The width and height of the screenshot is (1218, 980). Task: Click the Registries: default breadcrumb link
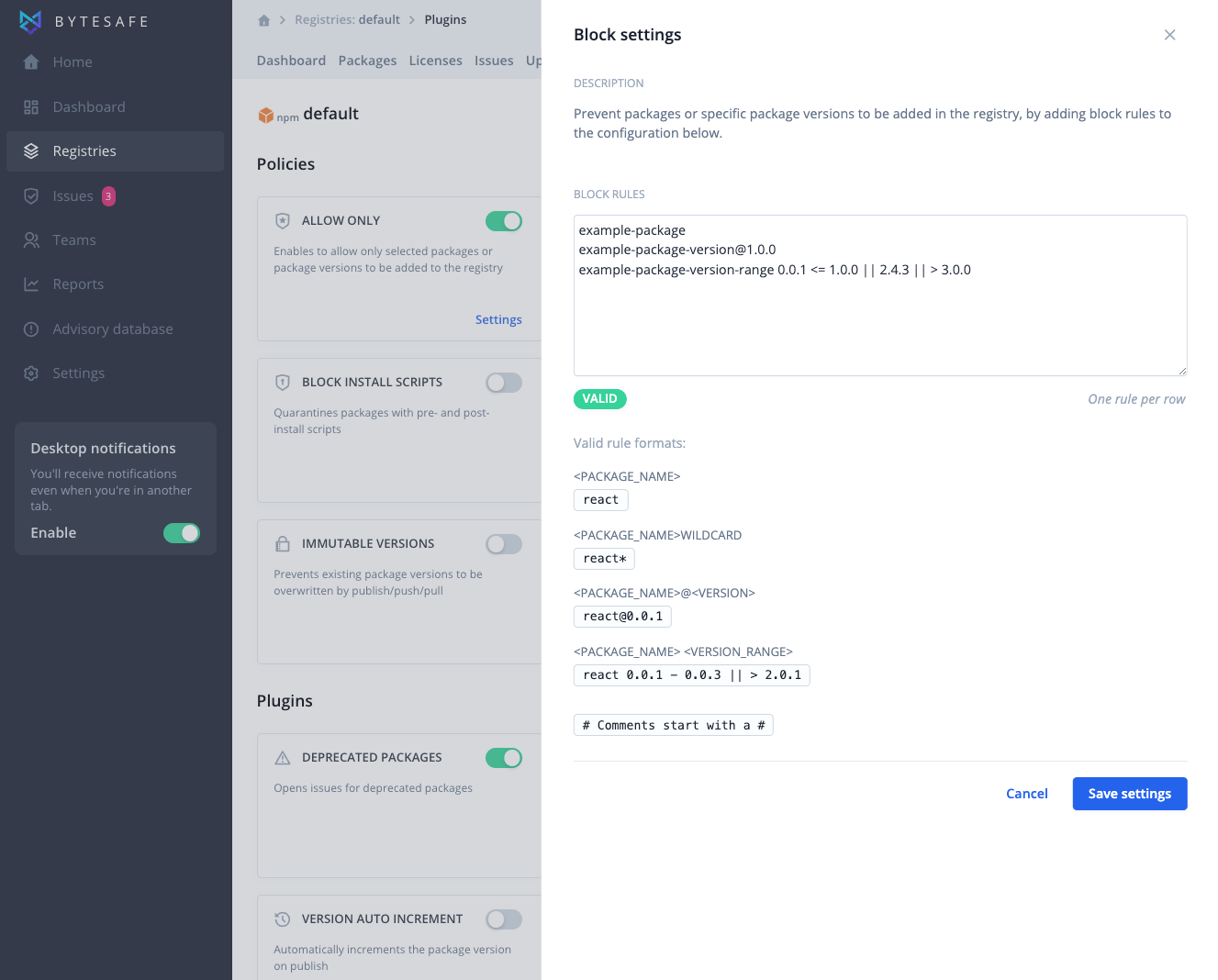347,19
